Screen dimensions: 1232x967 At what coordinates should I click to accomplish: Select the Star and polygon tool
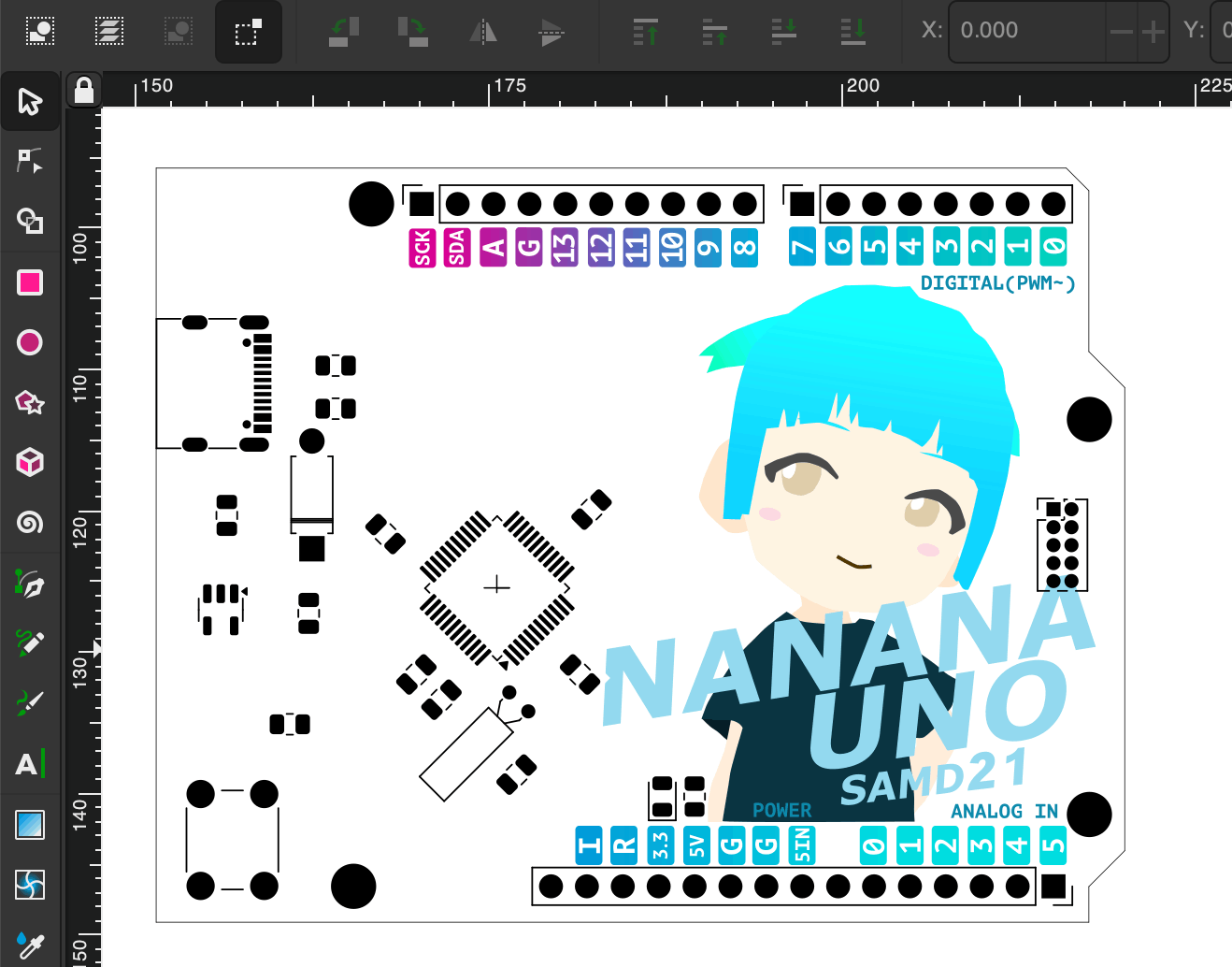30,402
